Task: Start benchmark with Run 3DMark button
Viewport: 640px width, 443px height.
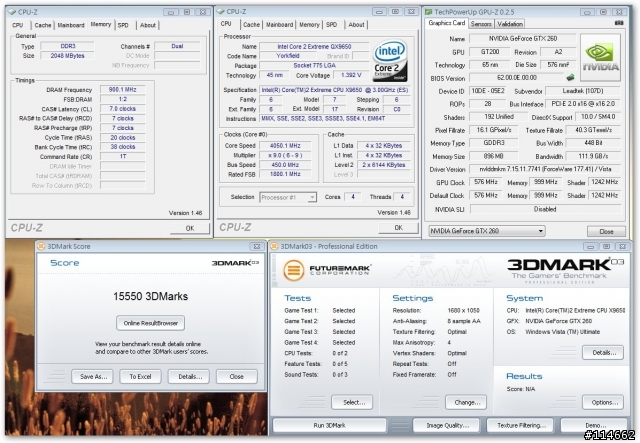Action: (329, 425)
